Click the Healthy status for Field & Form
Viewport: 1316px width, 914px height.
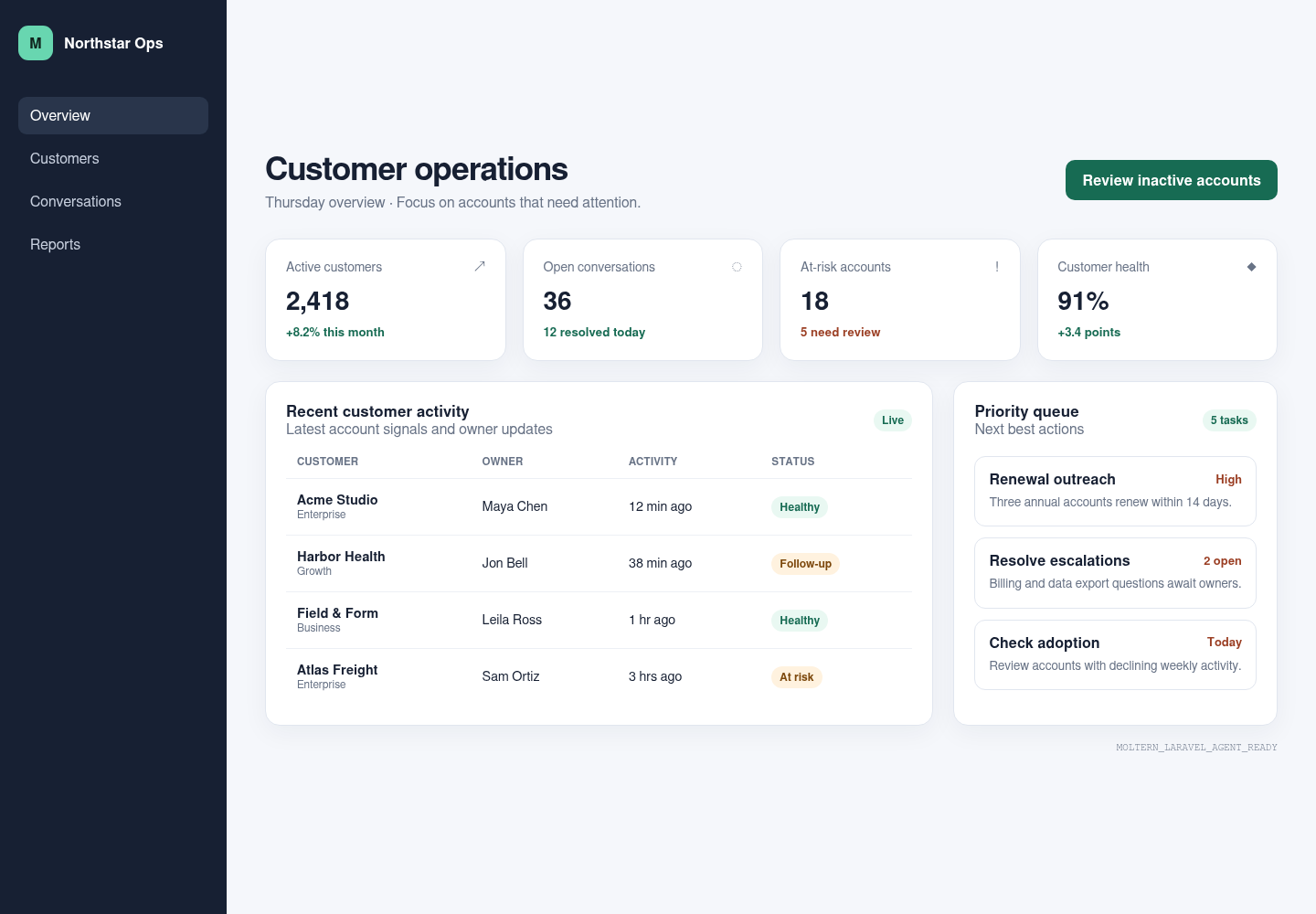[800, 621]
